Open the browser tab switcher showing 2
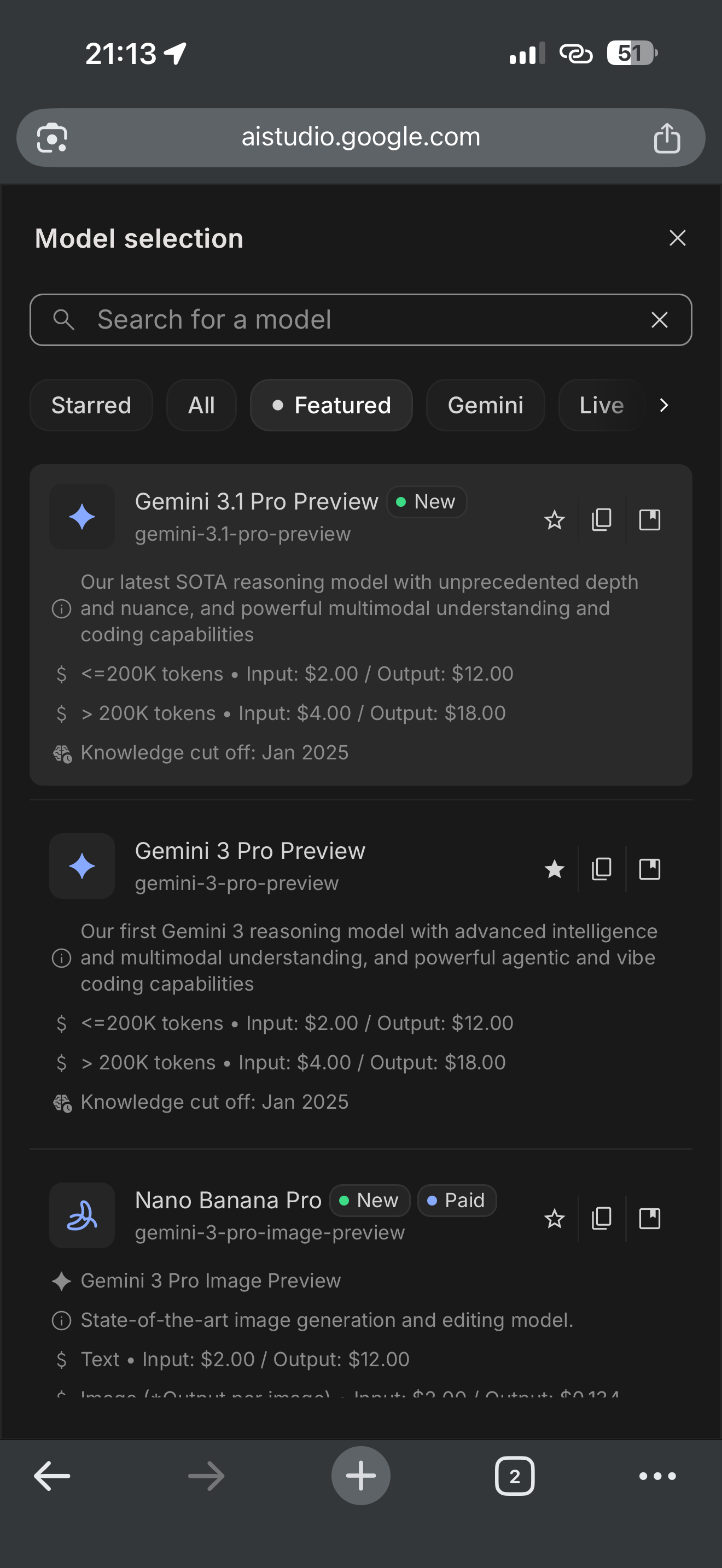722x1568 pixels. point(514,1476)
